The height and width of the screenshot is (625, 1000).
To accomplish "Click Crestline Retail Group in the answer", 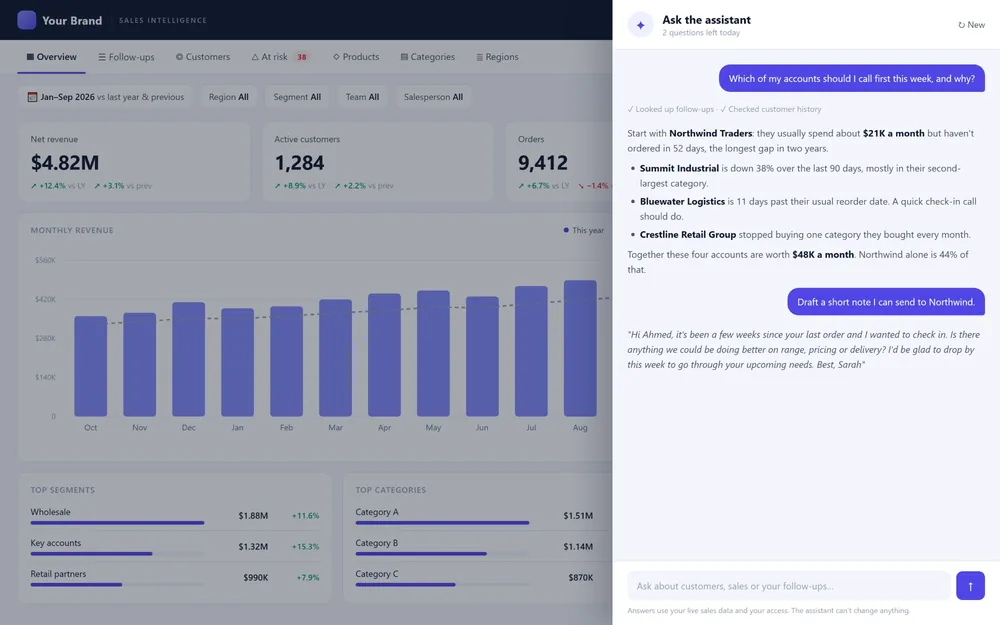I will point(688,235).
